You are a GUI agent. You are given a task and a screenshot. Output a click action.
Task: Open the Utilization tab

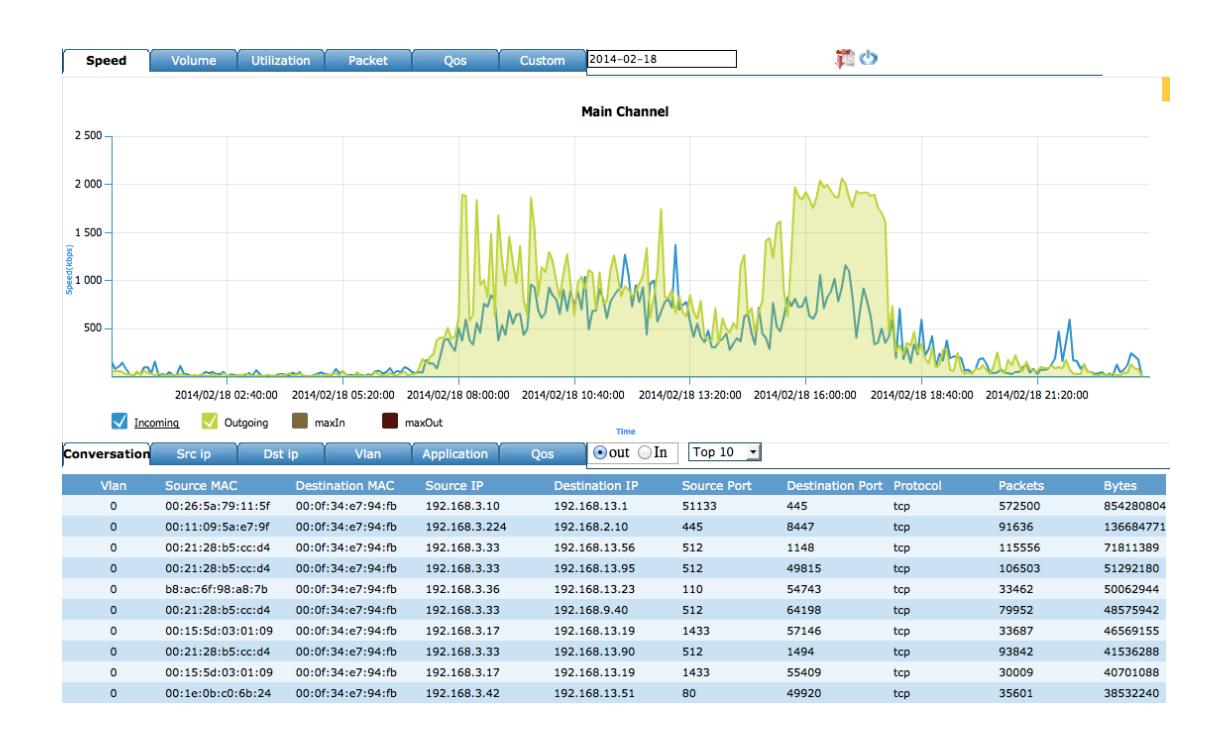tap(280, 60)
